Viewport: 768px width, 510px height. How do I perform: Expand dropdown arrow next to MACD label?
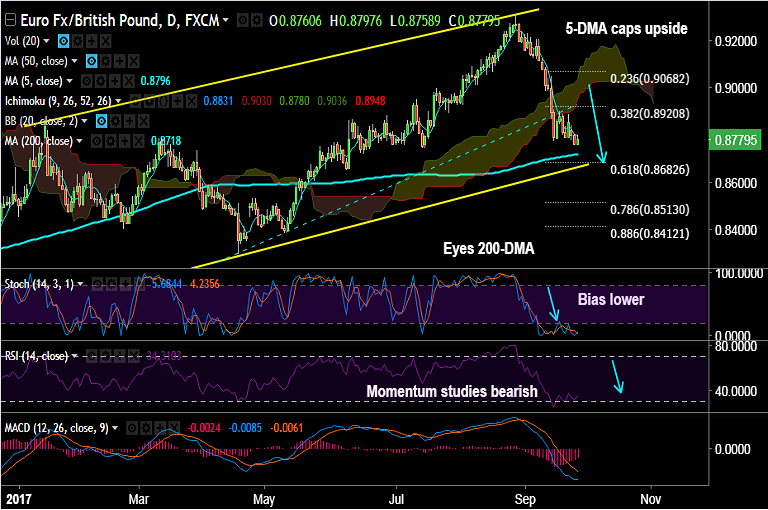(115, 428)
